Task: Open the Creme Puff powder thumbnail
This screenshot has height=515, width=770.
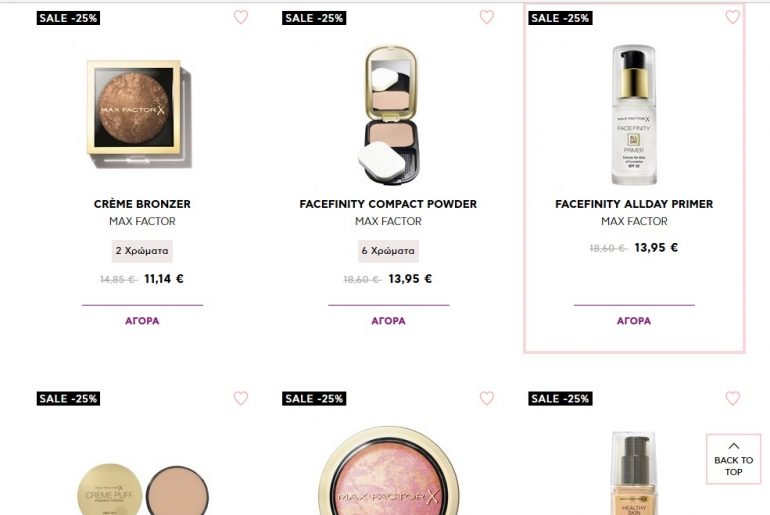Action: (x=143, y=489)
